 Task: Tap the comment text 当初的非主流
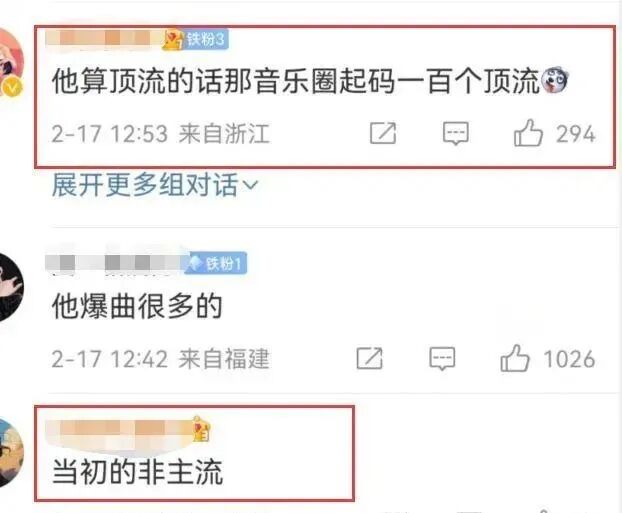[x=137, y=472]
